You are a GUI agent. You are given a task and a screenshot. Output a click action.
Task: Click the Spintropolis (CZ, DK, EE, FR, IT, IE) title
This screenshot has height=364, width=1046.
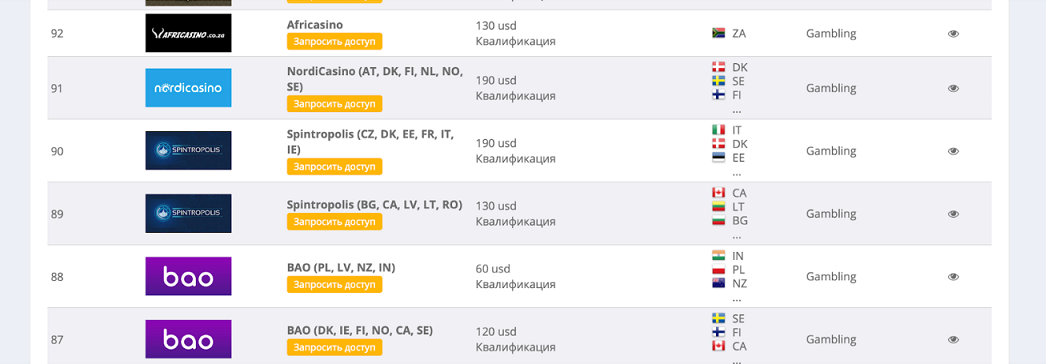coord(370,142)
